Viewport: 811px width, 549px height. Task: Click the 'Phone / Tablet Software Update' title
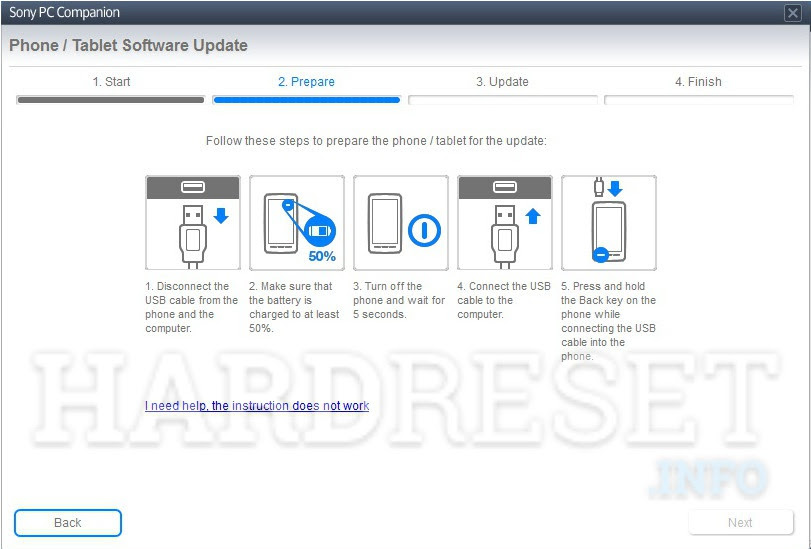[x=128, y=46]
